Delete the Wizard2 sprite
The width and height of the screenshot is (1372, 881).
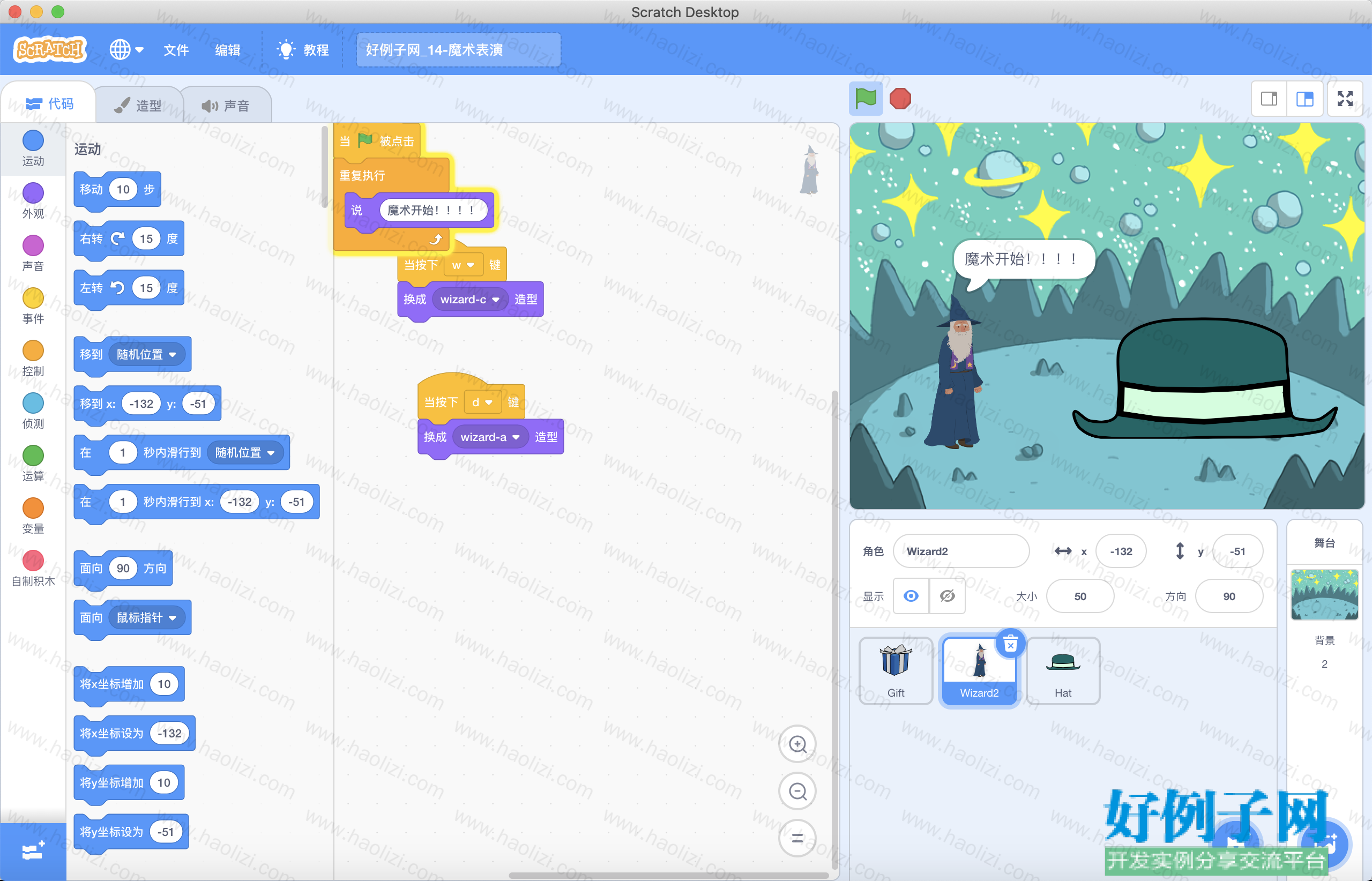tap(1011, 644)
